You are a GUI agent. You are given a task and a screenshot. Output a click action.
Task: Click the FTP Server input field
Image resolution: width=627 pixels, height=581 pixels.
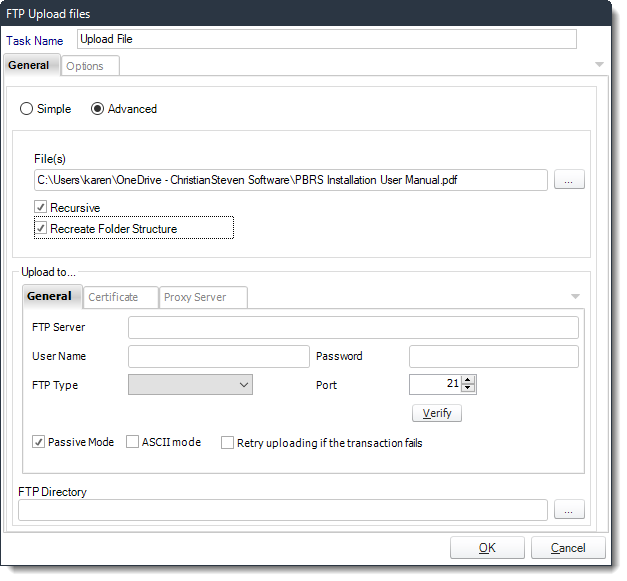pyautogui.click(x=353, y=327)
